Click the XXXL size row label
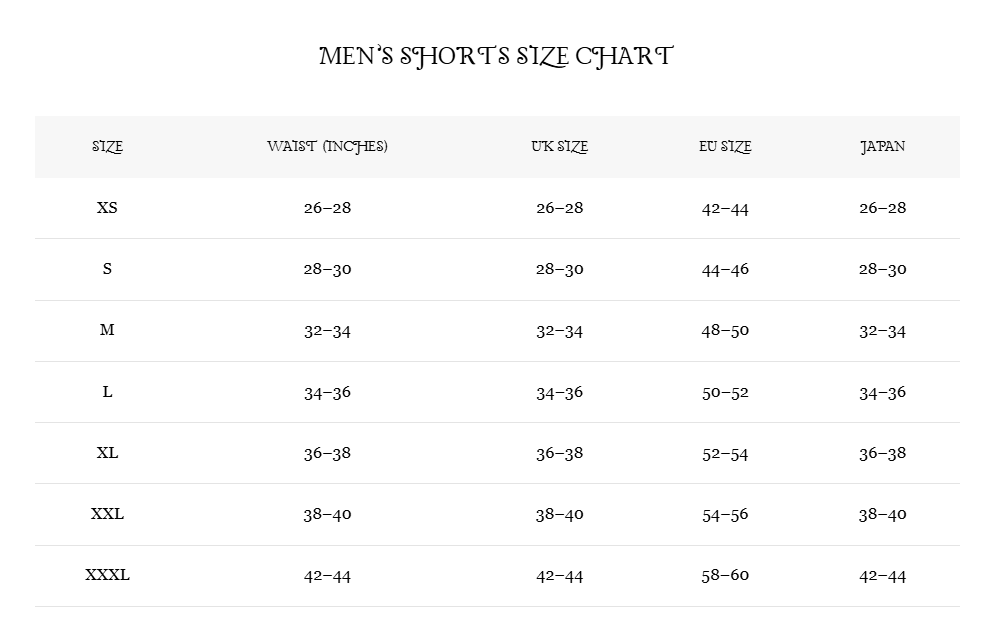This screenshot has height=642, width=993. tap(107, 575)
